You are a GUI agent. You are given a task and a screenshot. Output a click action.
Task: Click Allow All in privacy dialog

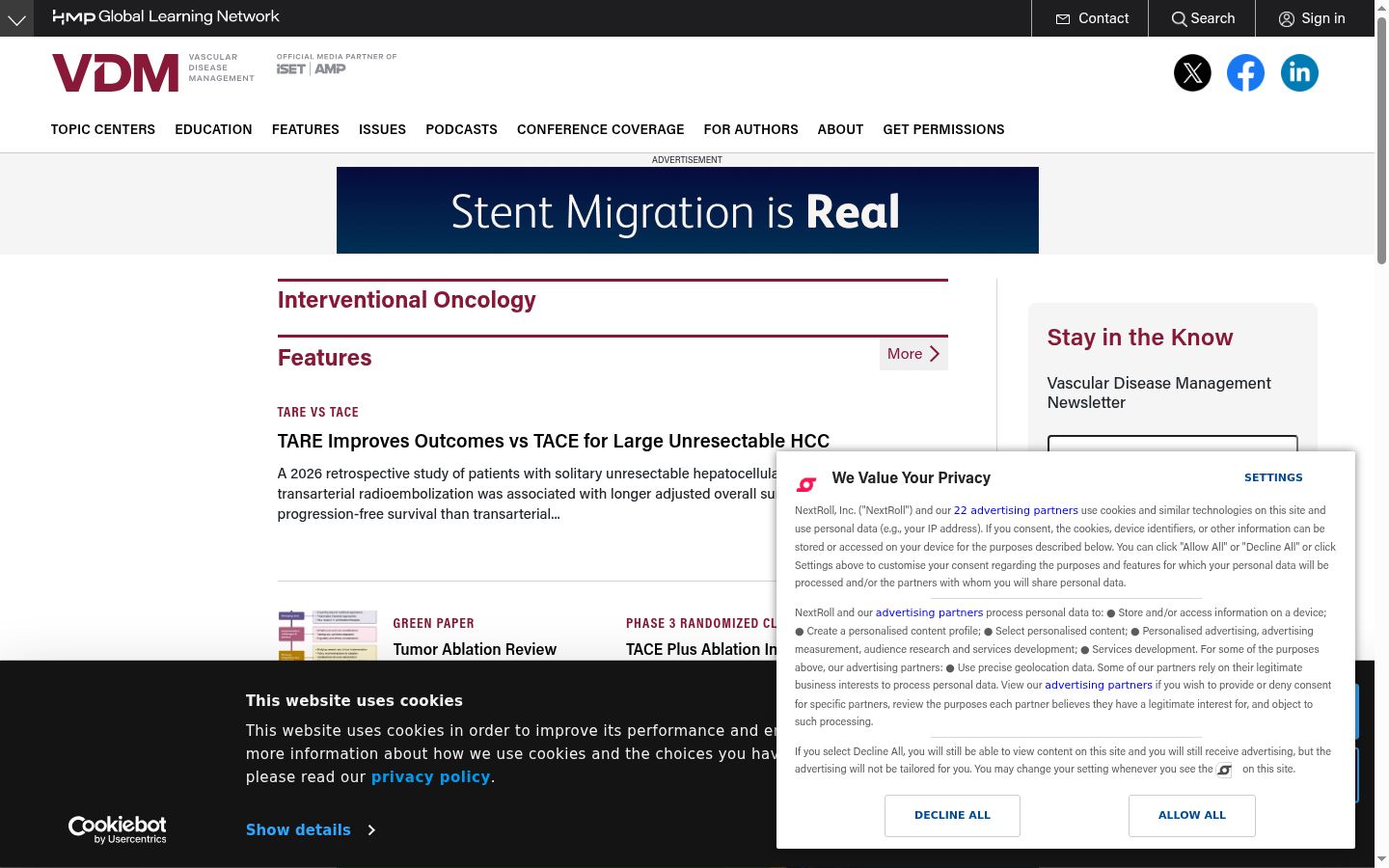click(1192, 816)
